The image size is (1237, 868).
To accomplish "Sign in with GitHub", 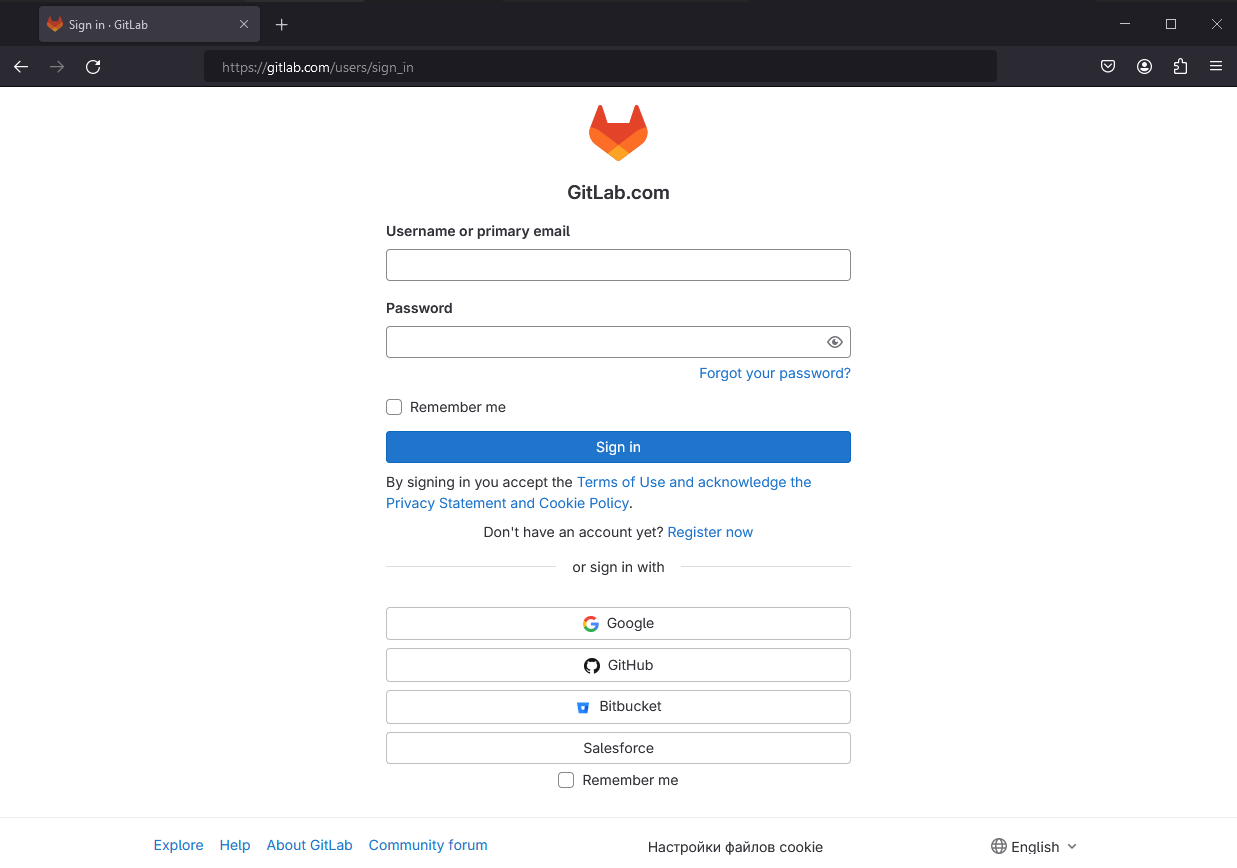I will point(618,665).
